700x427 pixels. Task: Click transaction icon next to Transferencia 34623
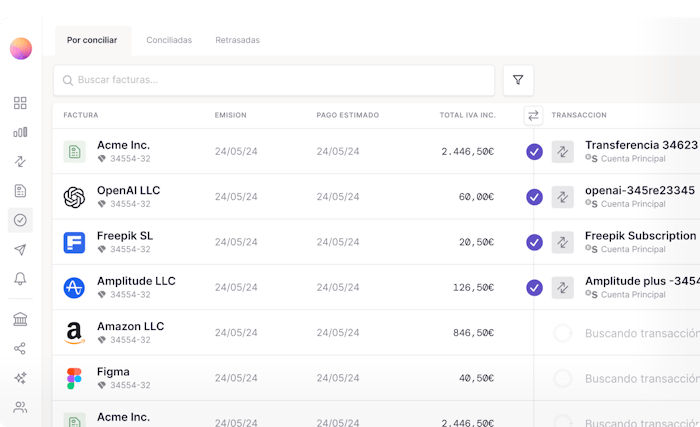point(562,152)
